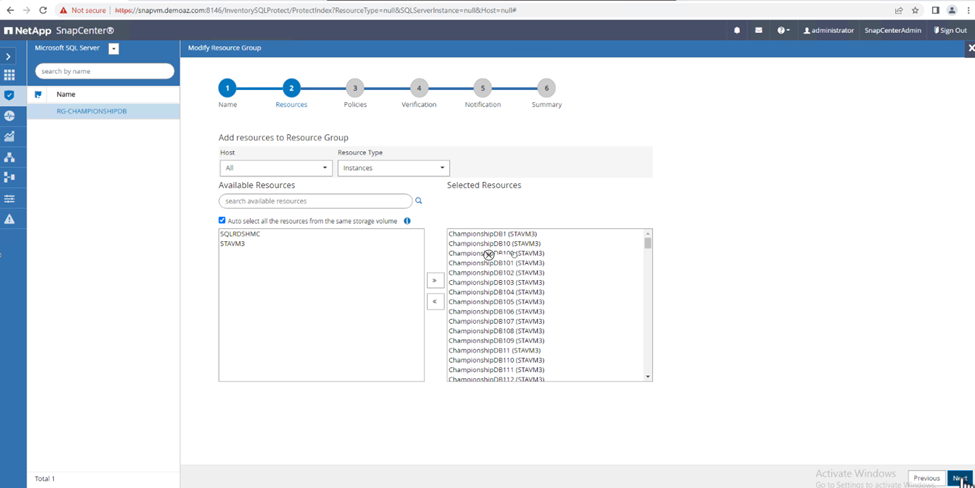This screenshot has height=488, width=975.
Task: Toggle Auto select resources from same storage volume
Action: tap(222, 220)
